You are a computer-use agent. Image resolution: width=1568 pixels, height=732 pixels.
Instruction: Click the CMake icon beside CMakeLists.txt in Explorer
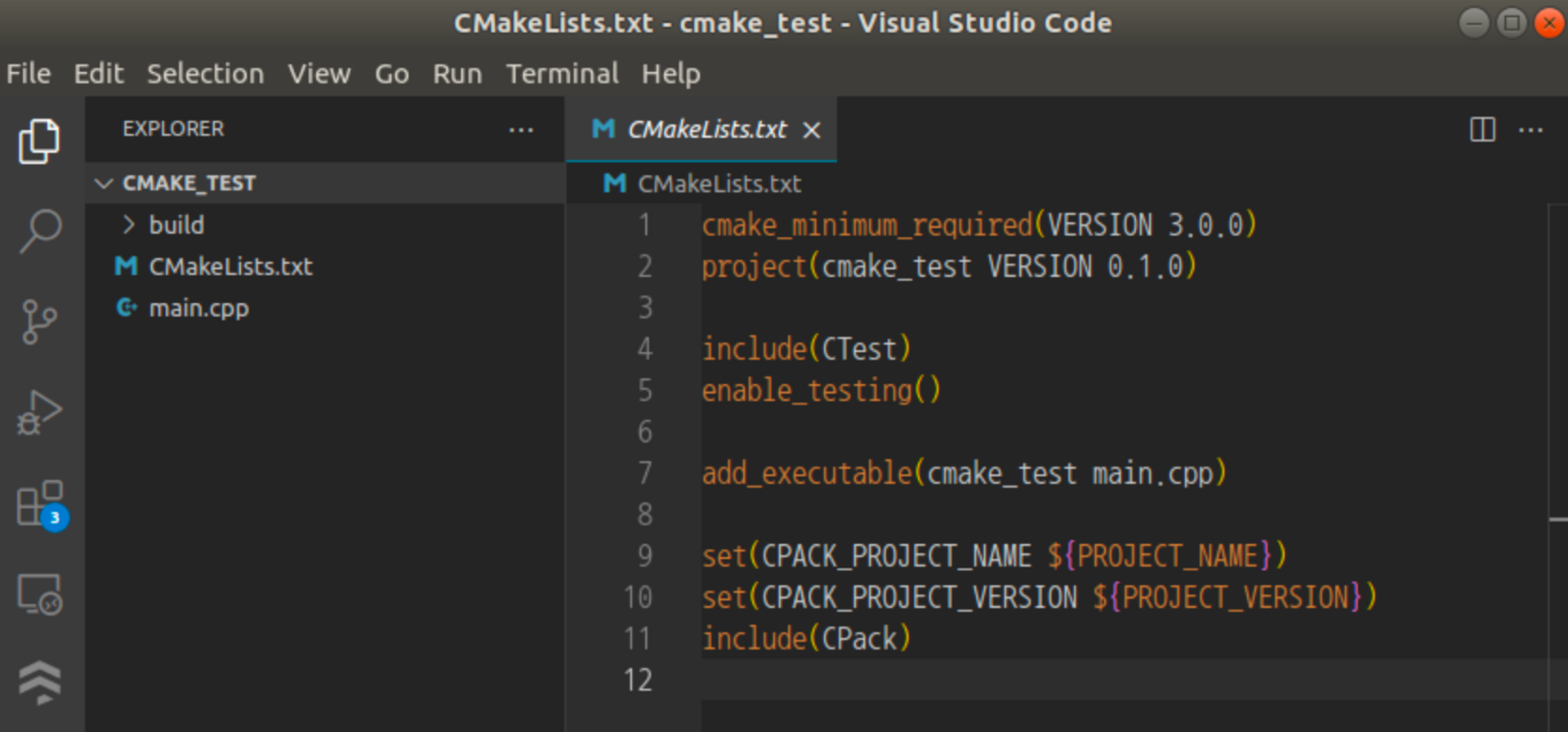tap(127, 266)
